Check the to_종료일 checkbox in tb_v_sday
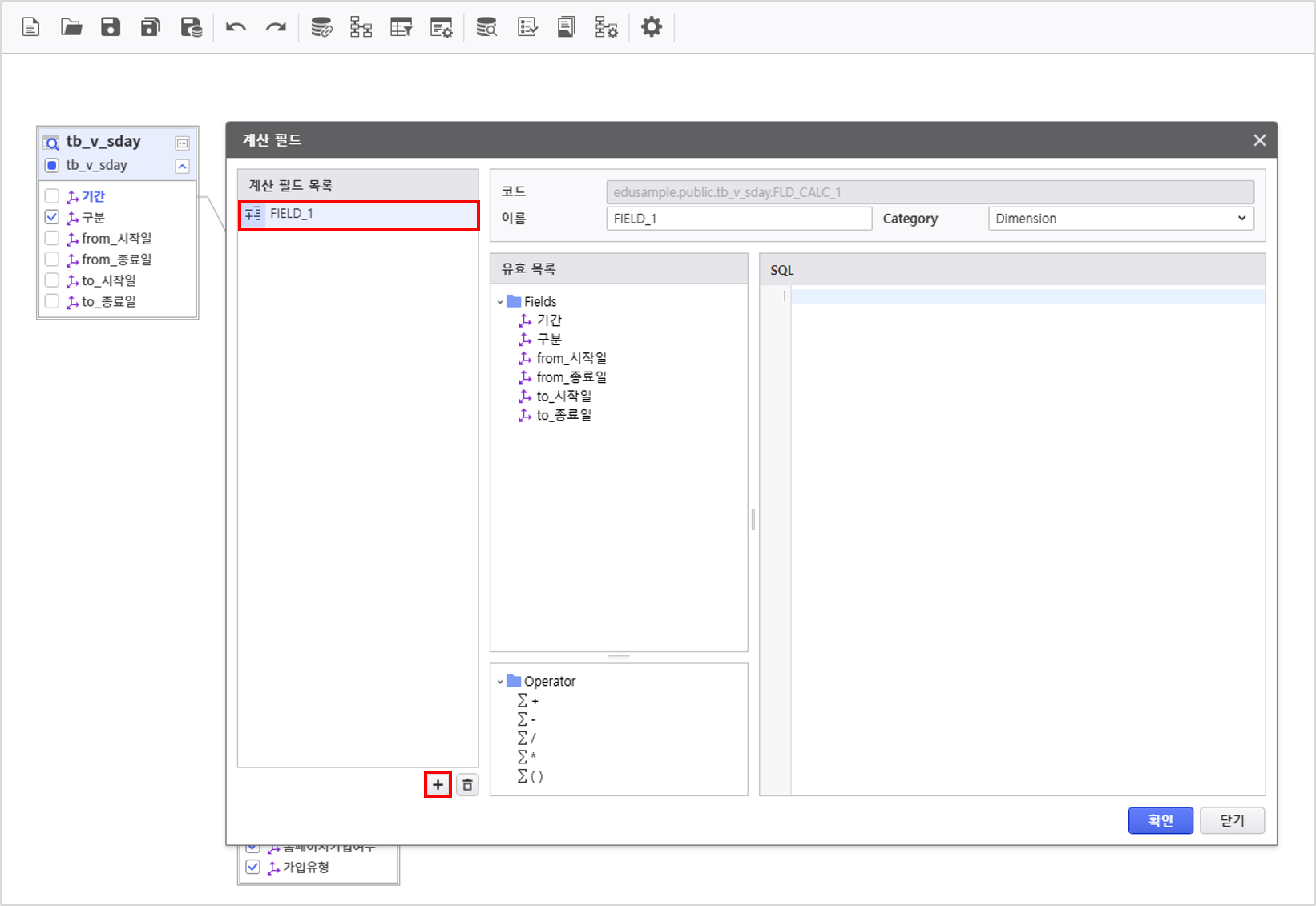1316x906 pixels. 52,301
